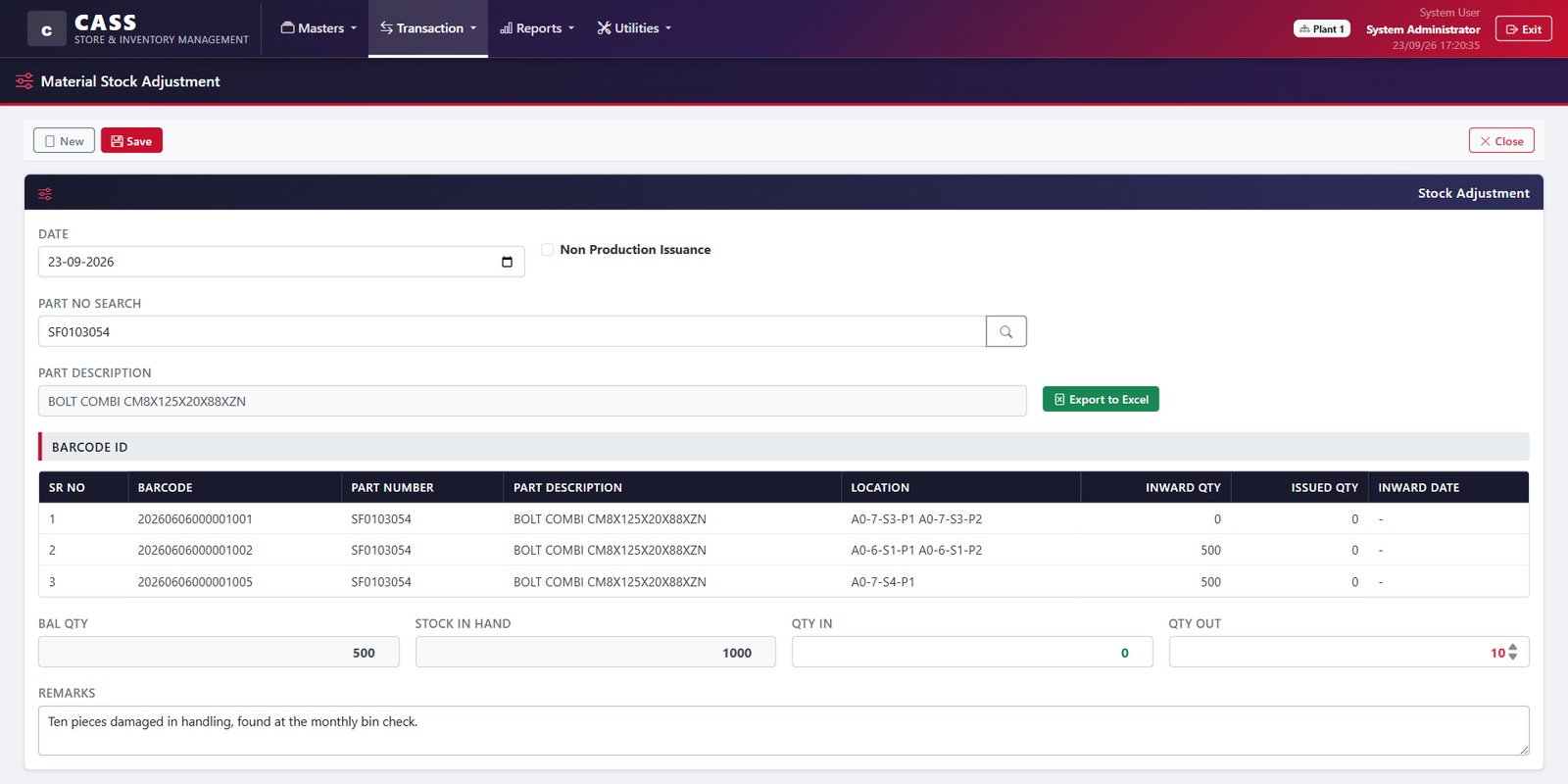This screenshot has width=1568, height=784.
Task: Click the New button
Action: tap(65, 141)
